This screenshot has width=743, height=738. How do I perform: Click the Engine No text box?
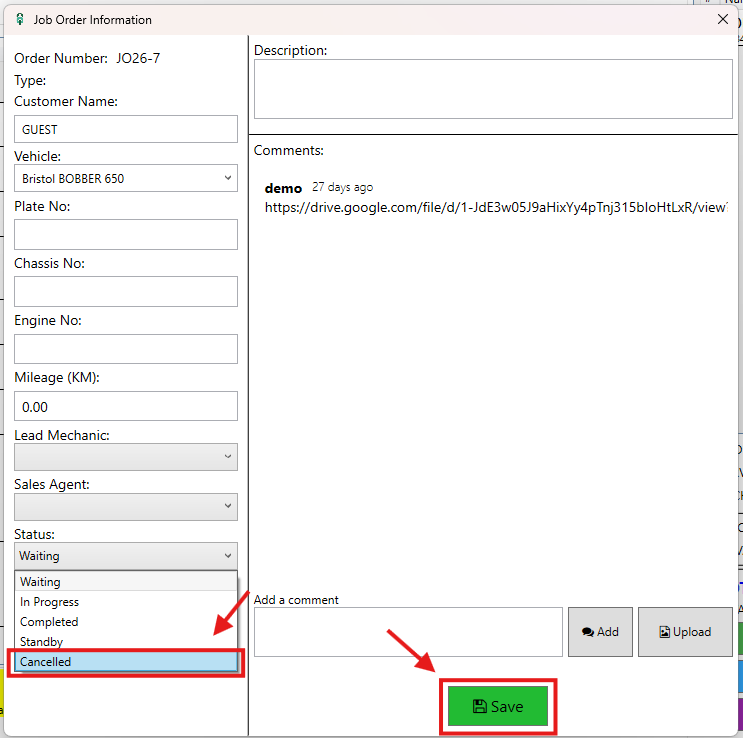[126, 348]
